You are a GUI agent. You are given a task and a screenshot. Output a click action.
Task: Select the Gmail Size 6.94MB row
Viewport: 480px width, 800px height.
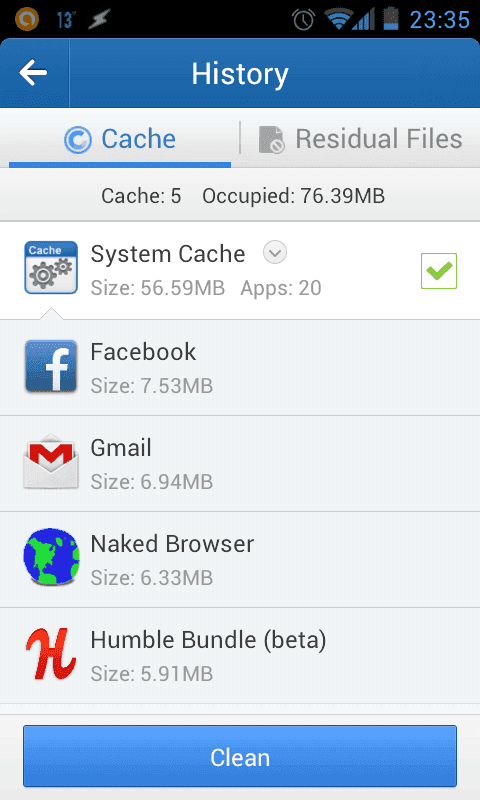click(x=240, y=463)
